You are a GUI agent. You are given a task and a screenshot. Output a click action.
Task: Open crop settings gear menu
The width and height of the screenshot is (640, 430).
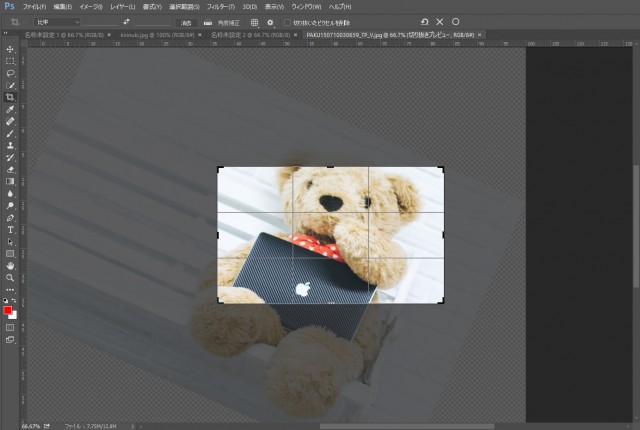270,21
